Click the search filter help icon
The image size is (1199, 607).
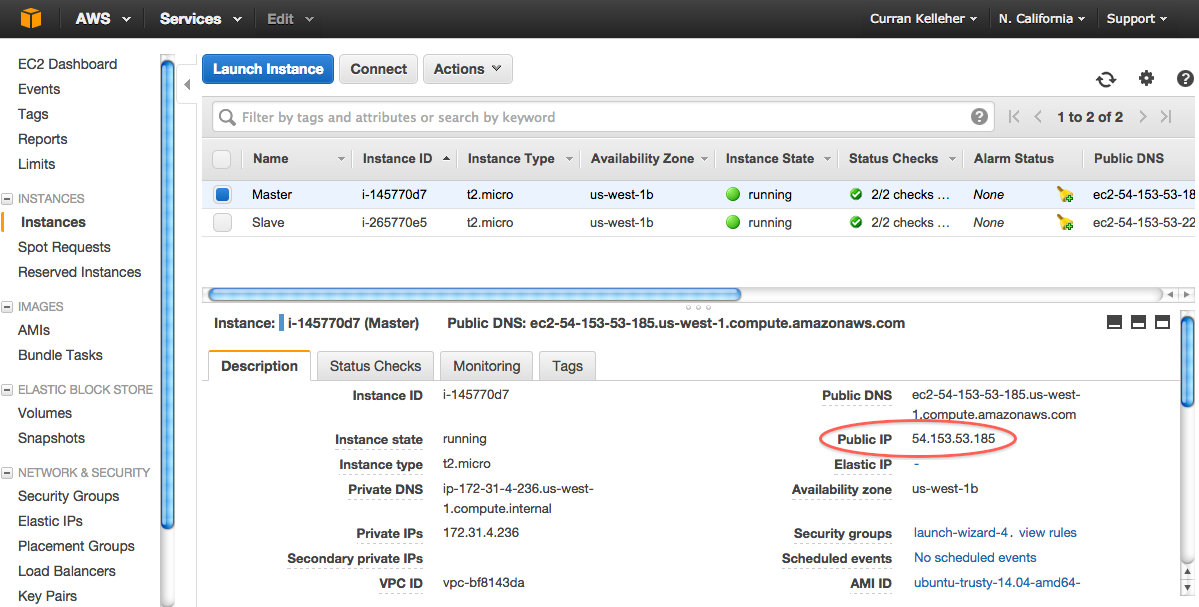[979, 117]
